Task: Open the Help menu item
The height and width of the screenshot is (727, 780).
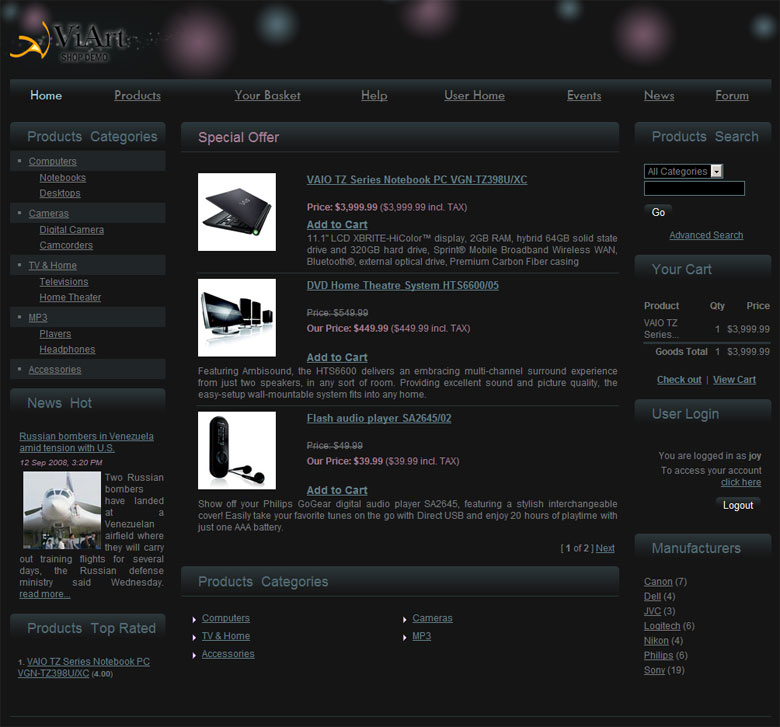Action: coord(374,95)
